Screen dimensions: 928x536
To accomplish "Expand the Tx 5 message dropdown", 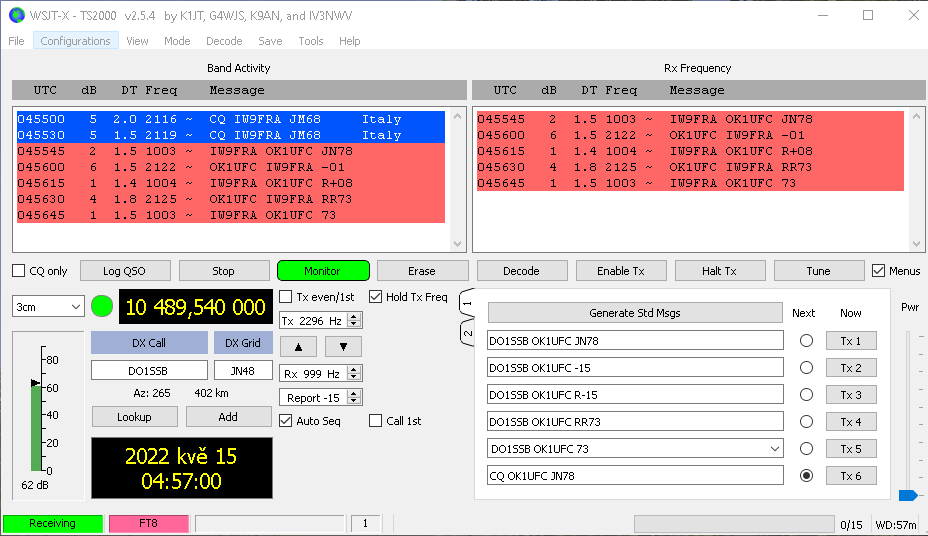I will 776,449.
